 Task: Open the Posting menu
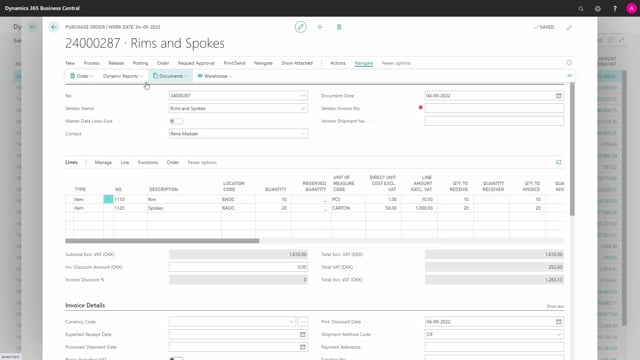pos(140,63)
